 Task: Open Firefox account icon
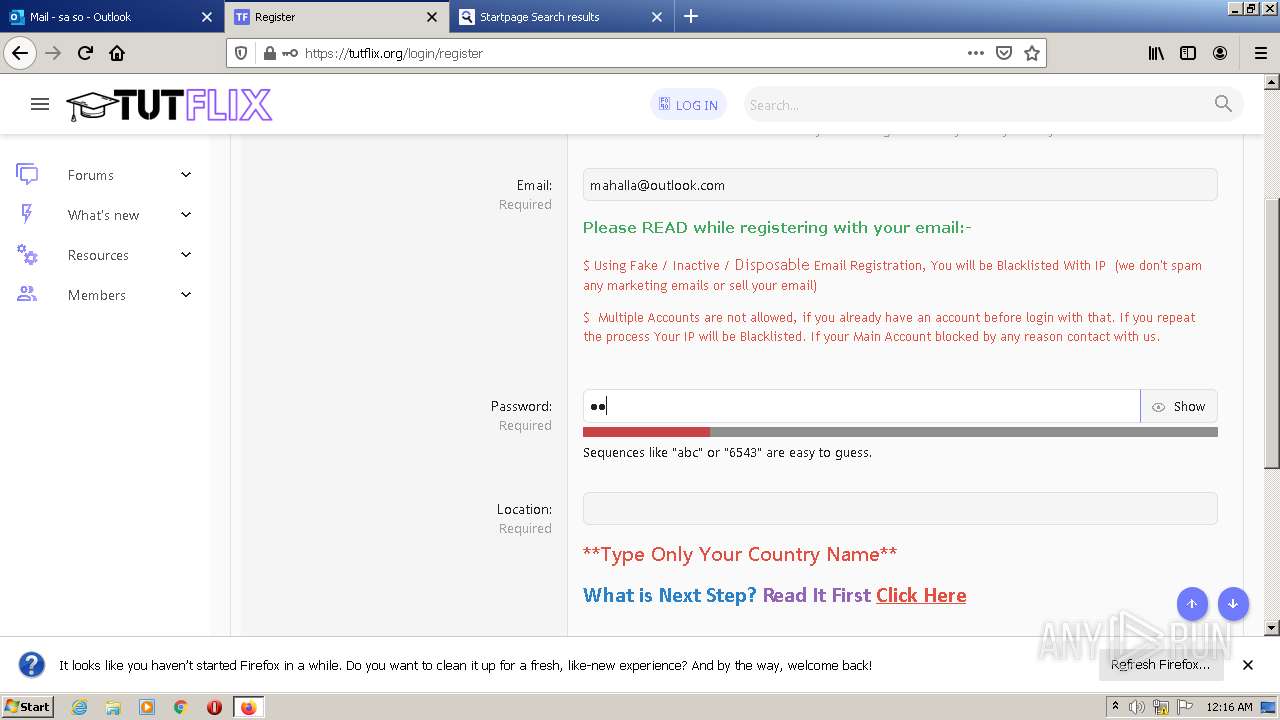coord(1220,53)
